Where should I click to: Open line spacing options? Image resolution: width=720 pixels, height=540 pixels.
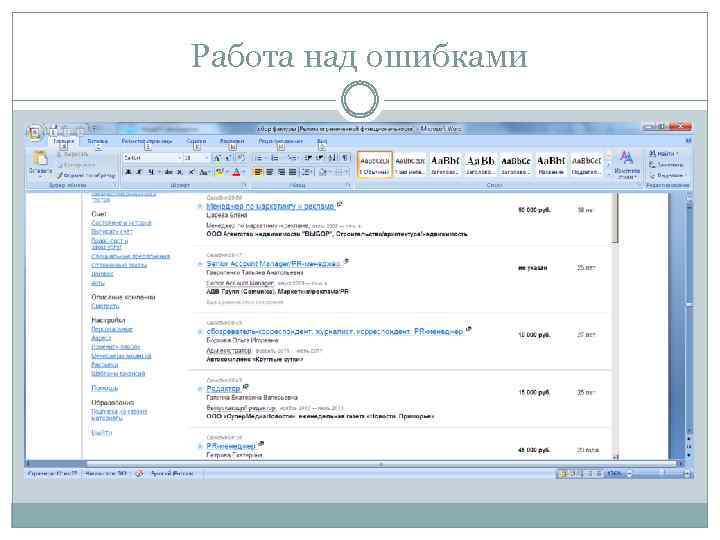pos(307,172)
